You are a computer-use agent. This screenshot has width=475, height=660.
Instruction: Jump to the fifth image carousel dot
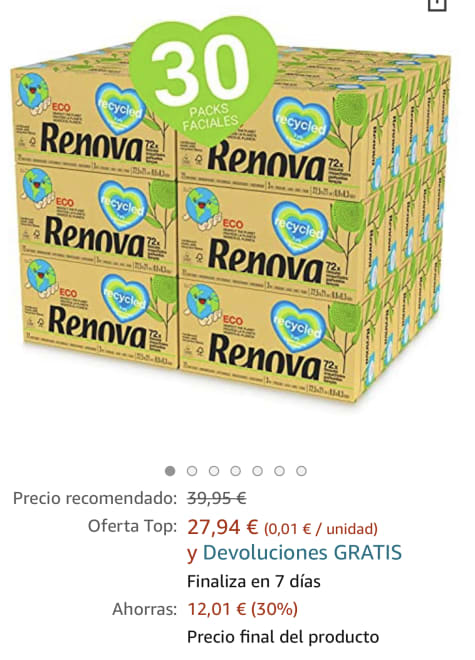pyautogui.click(x=258, y=471)
